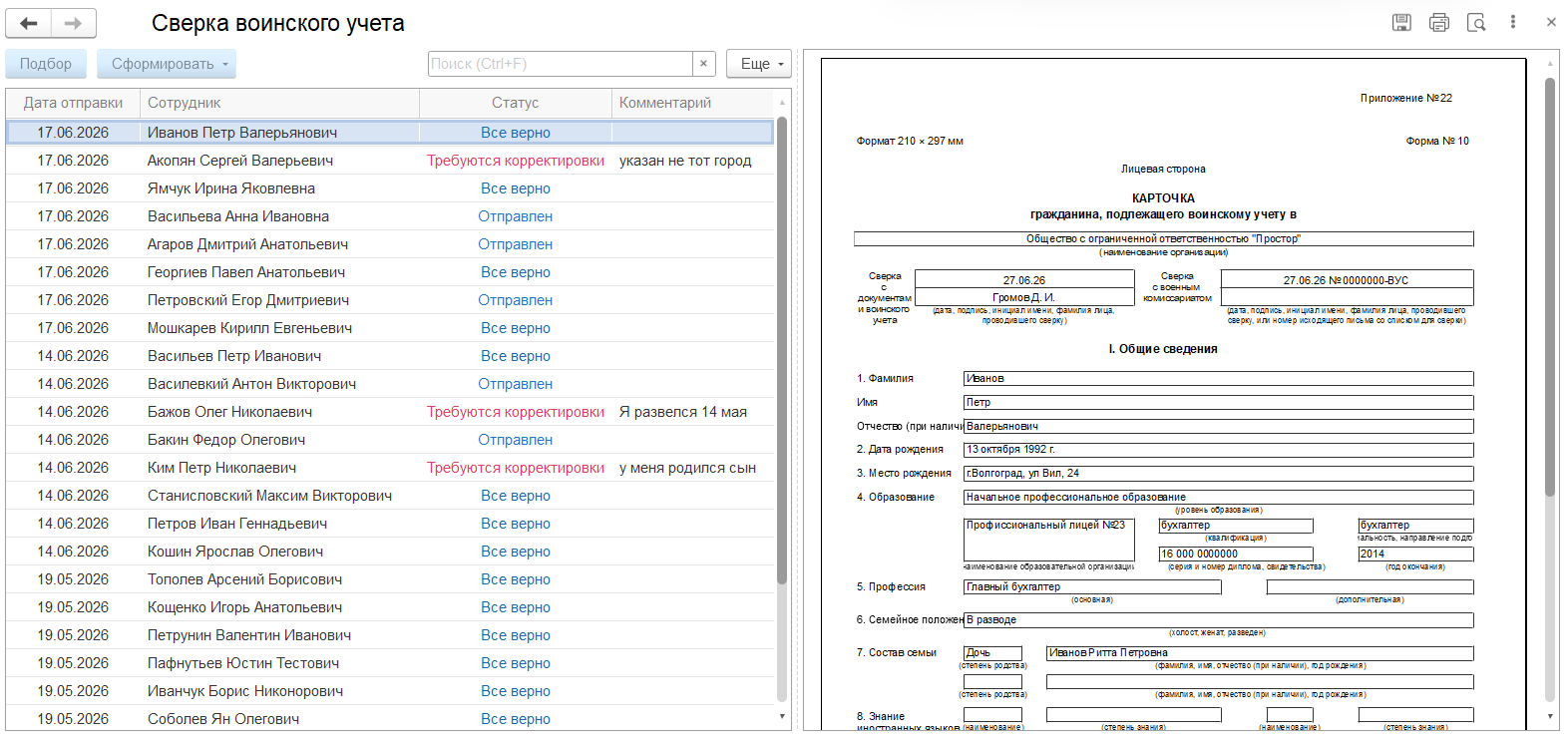Print the card using the printer icon
Image resolution: width=1568 pixels, height=740 pixels.
[1438, 22]
